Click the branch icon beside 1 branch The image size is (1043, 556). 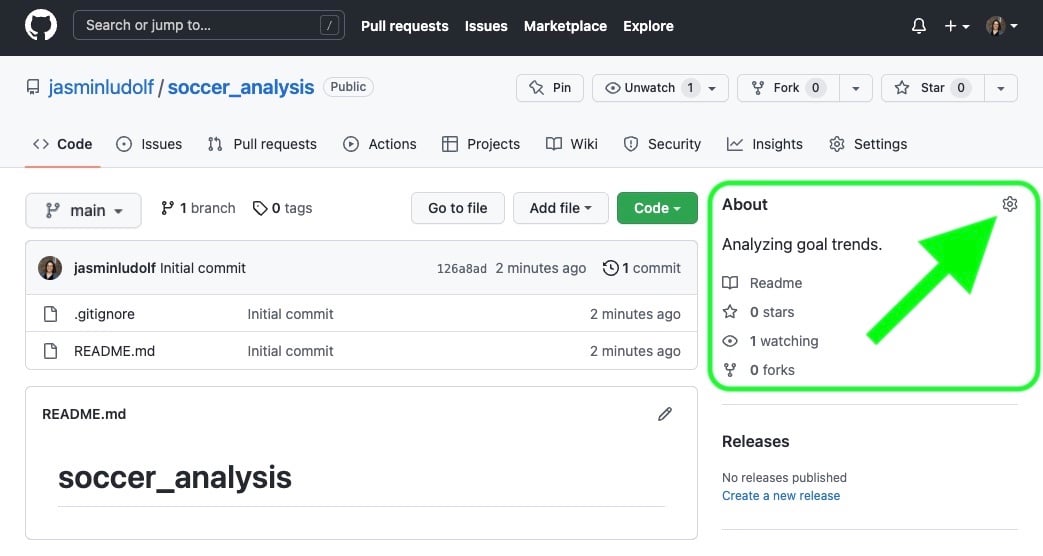[167, 208]
